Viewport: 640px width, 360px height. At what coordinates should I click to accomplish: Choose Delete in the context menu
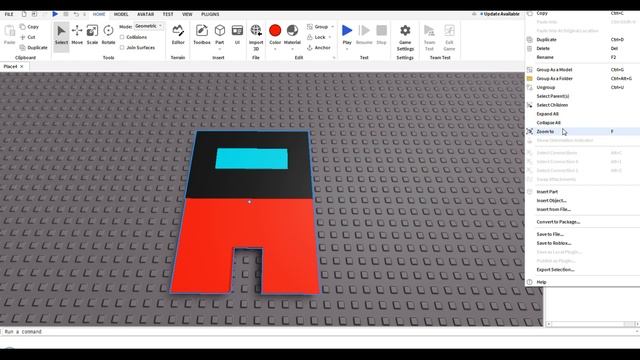click(582, 49)
